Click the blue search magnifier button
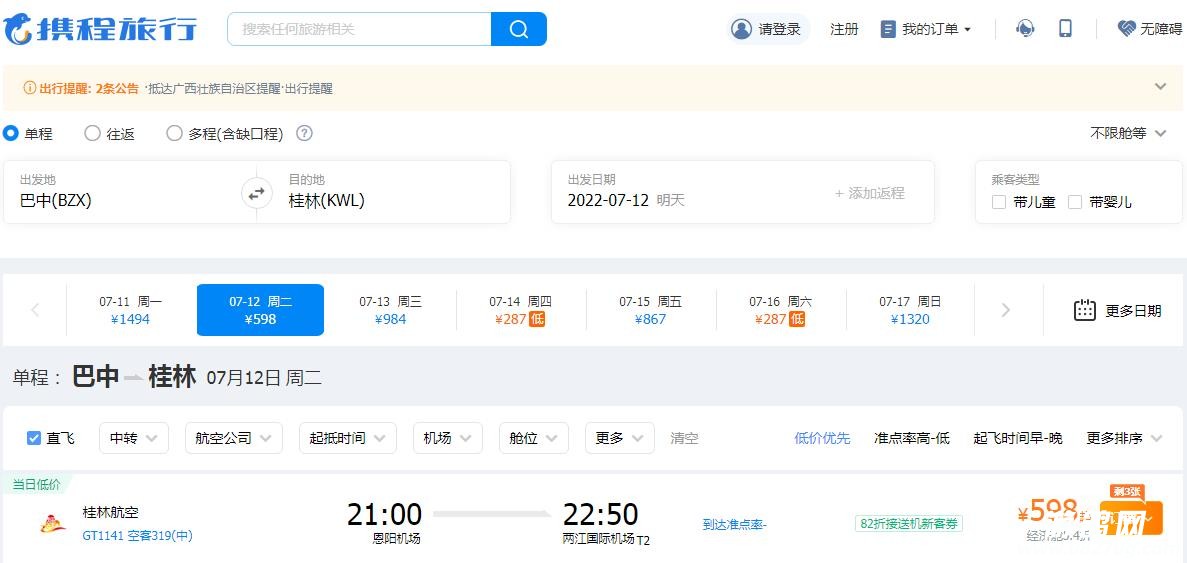The width and height of the screenshot is (1187, 563). pyautogui.click(x=518, y=29)
